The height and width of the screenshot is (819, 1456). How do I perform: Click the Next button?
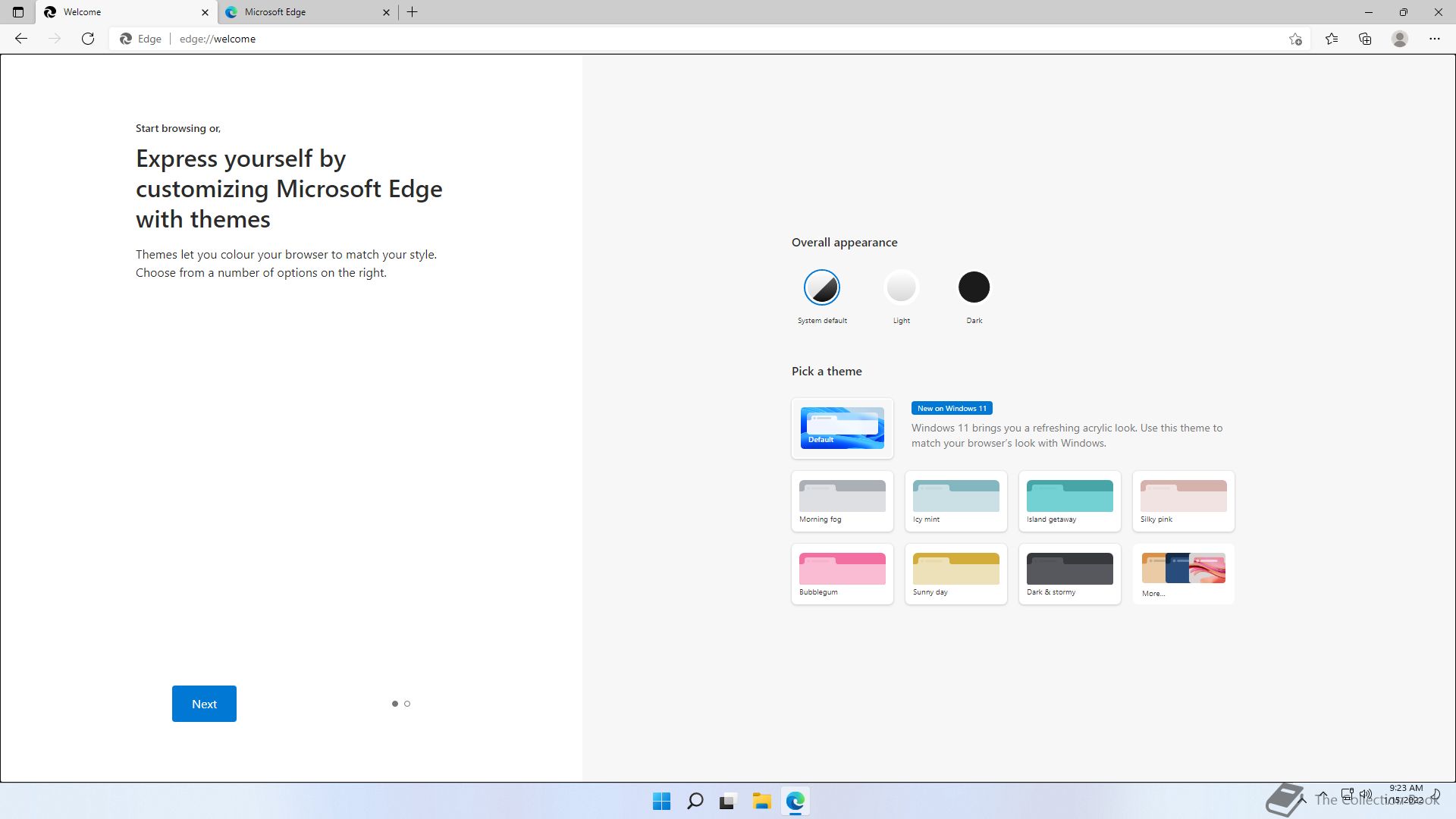pos(204,704)
